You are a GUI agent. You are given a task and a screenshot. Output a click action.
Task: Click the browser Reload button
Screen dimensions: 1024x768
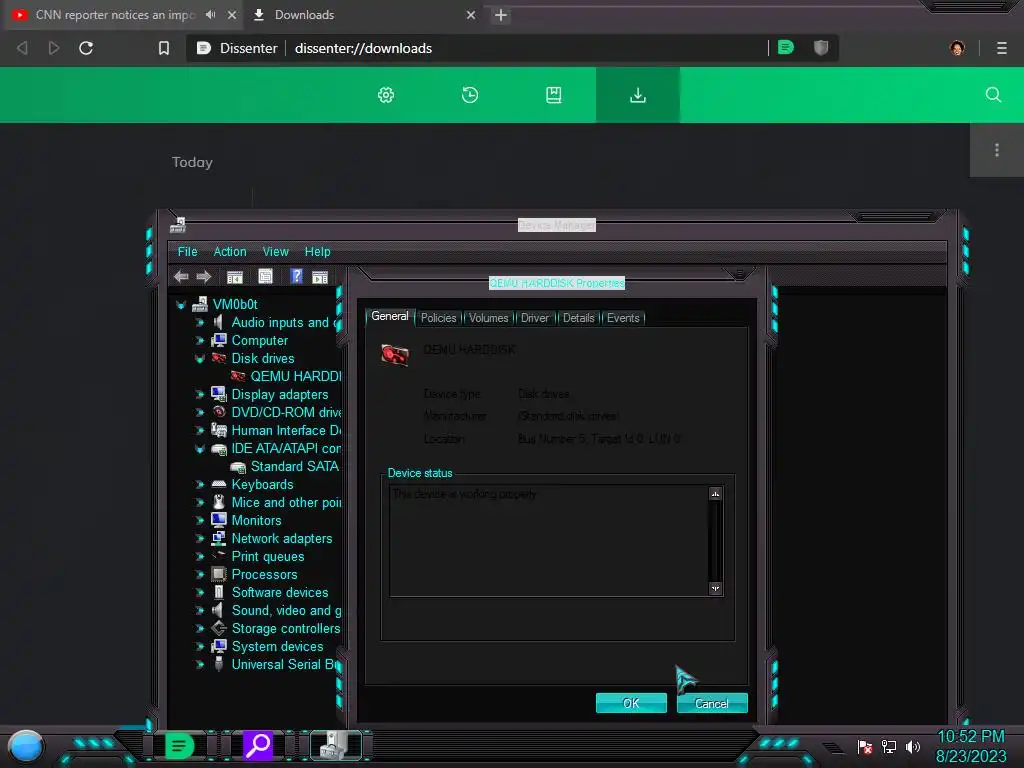86,48
